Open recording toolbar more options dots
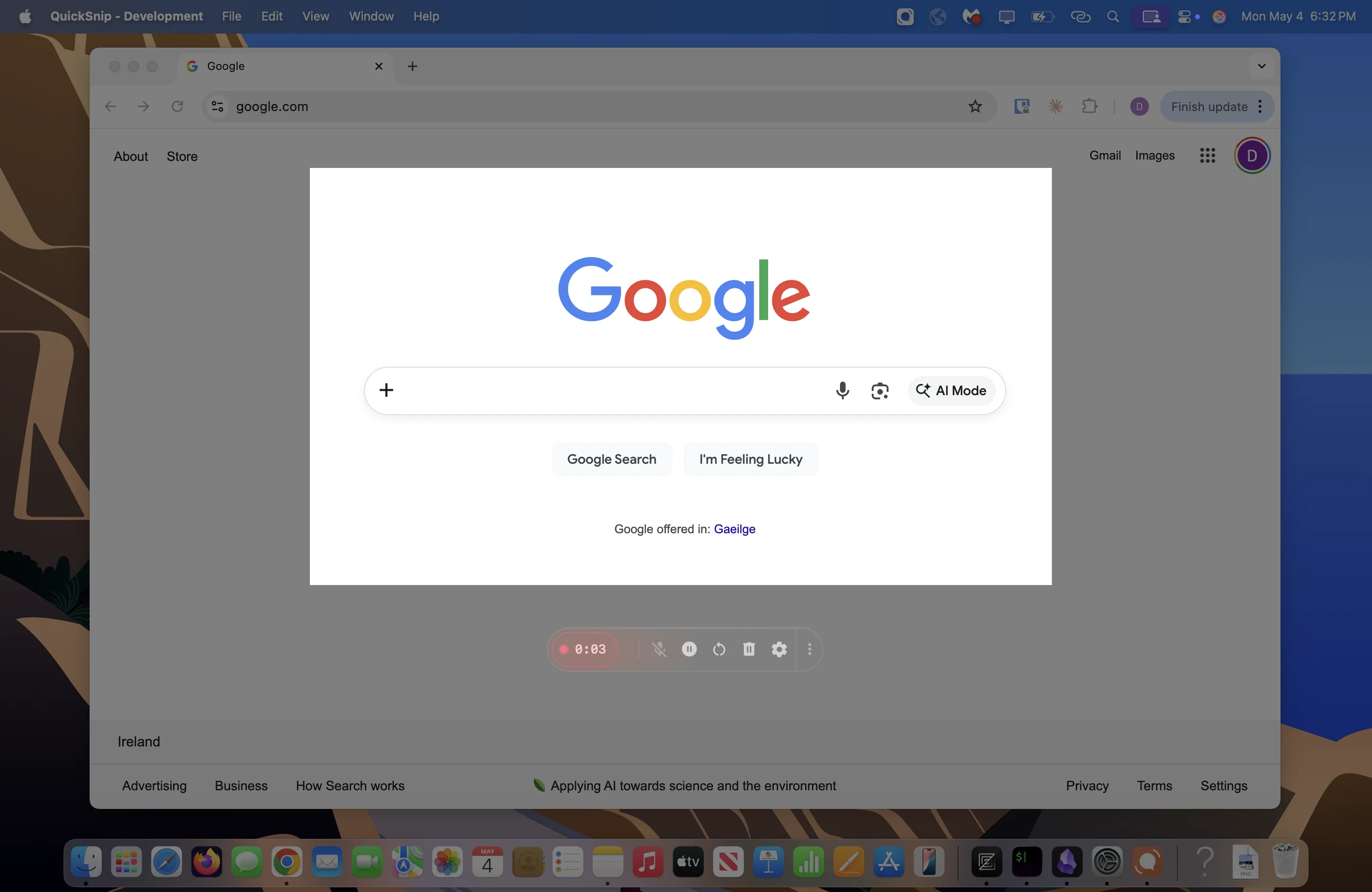The height and width of the screenshot is (892, 1372). (x=809, y=649)
